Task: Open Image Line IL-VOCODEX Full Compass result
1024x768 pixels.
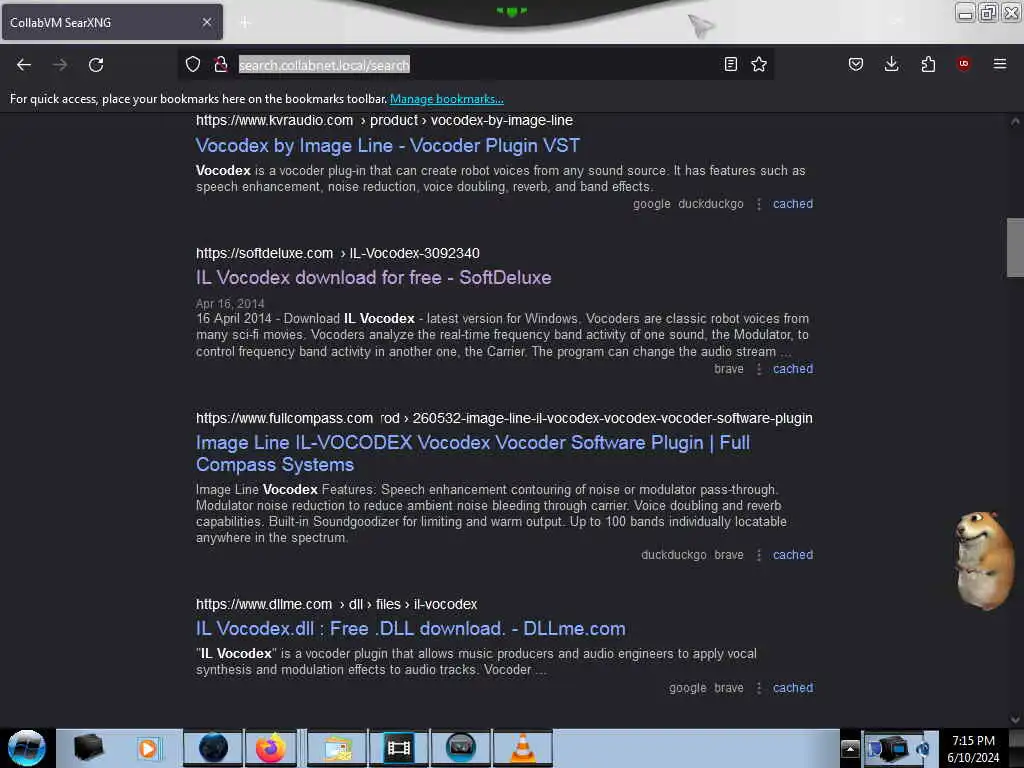Action: 473,453
